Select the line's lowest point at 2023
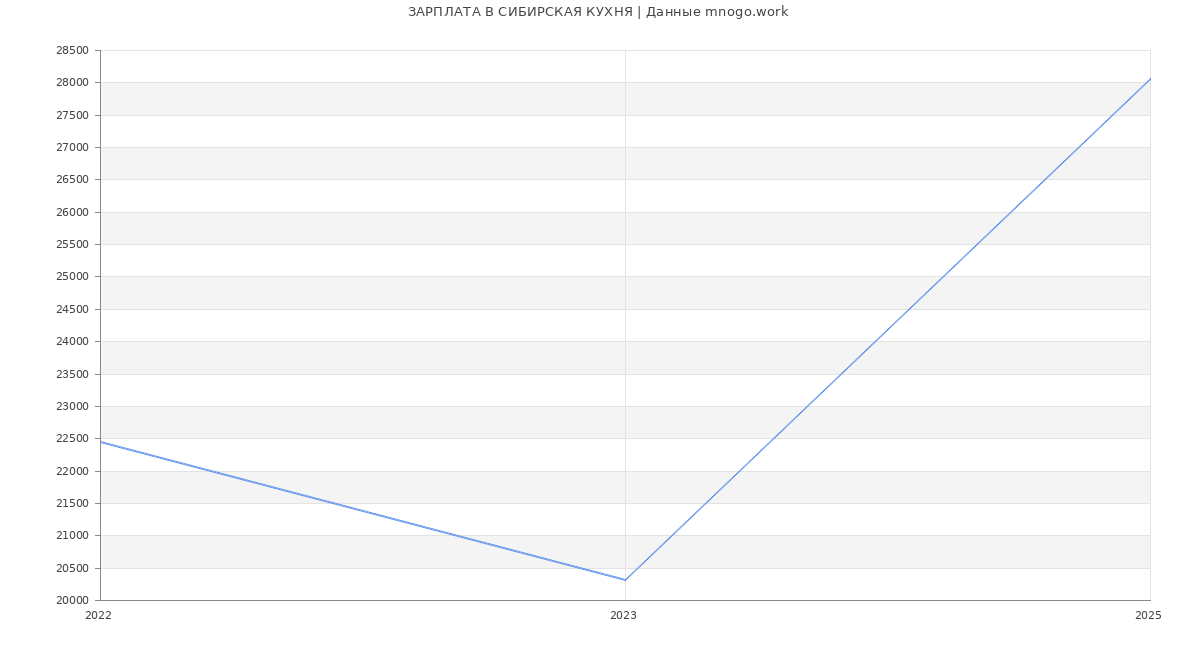The width and height of the screenshot is (1200, 650). [625, 580]
